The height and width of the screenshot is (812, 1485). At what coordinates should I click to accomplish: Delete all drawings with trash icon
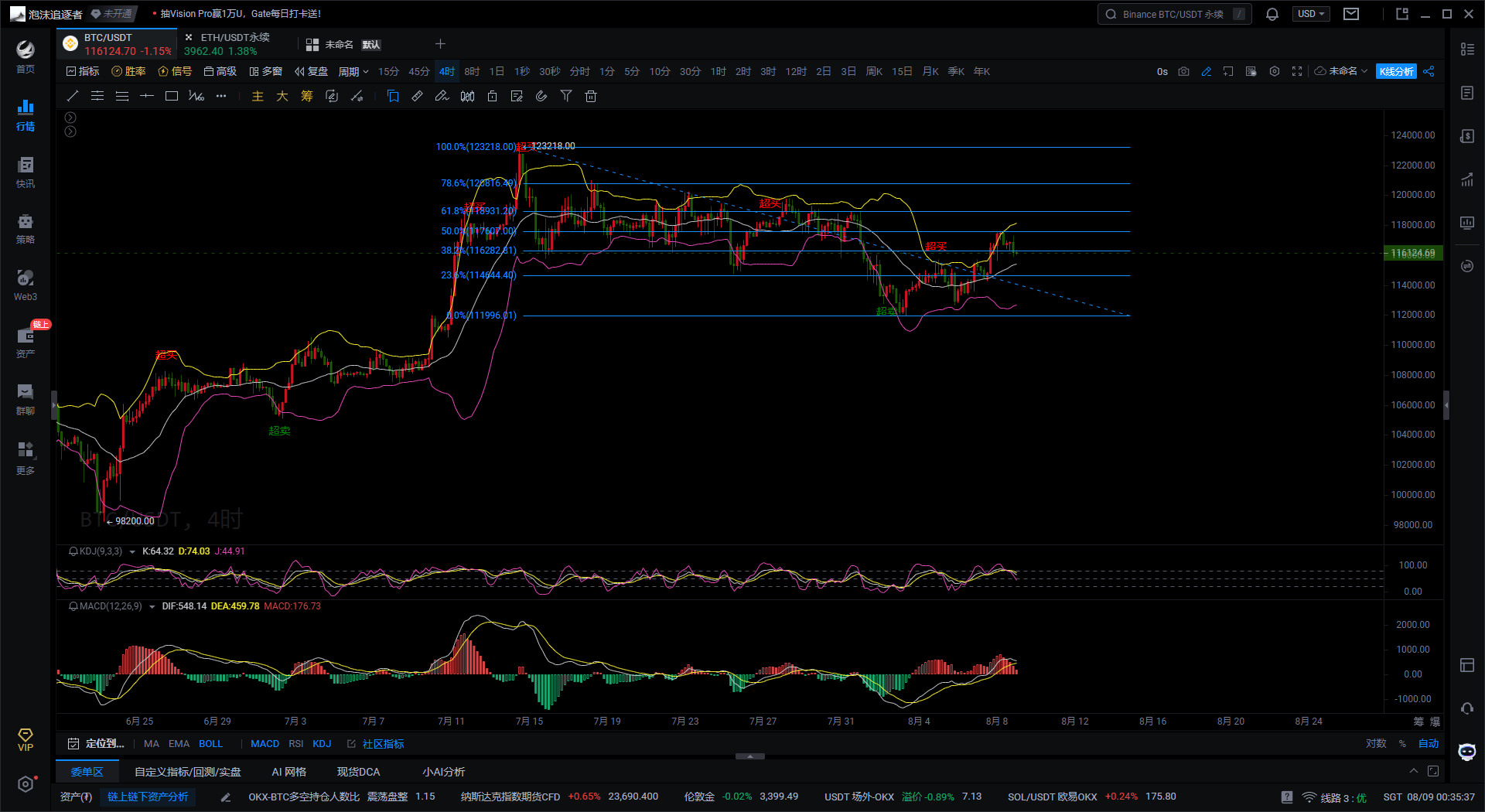(x=591, y=96)
